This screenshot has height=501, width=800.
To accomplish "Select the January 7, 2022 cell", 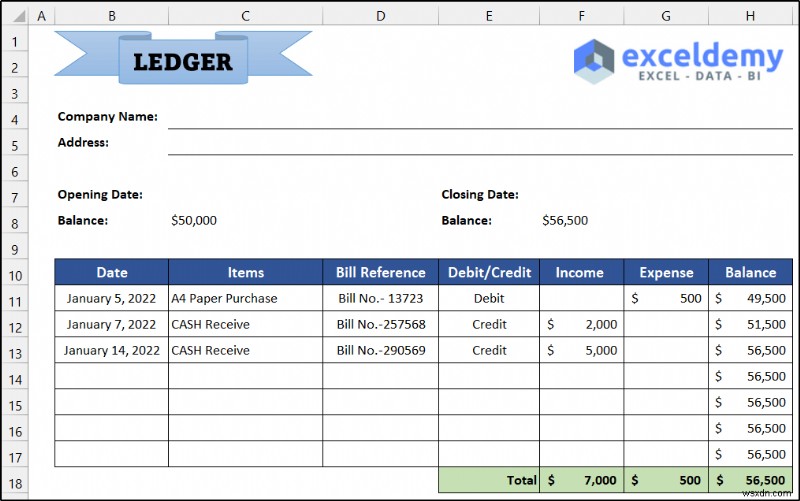I will (112, 324).
